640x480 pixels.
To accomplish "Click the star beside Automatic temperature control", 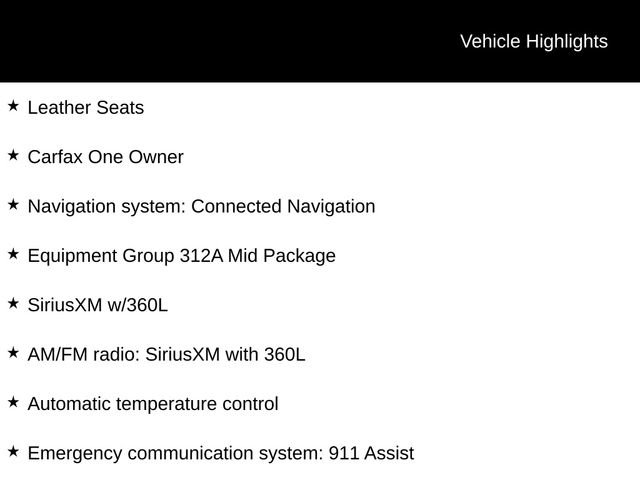I will coord(13,402).
